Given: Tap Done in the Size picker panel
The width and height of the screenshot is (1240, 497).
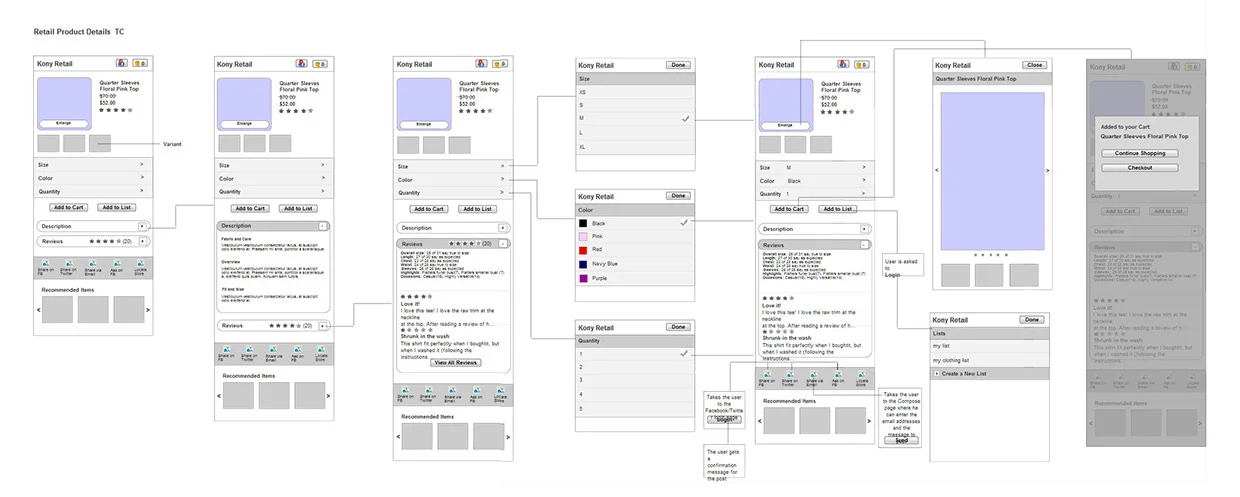Looking at the screenshot, I should 678,65.
